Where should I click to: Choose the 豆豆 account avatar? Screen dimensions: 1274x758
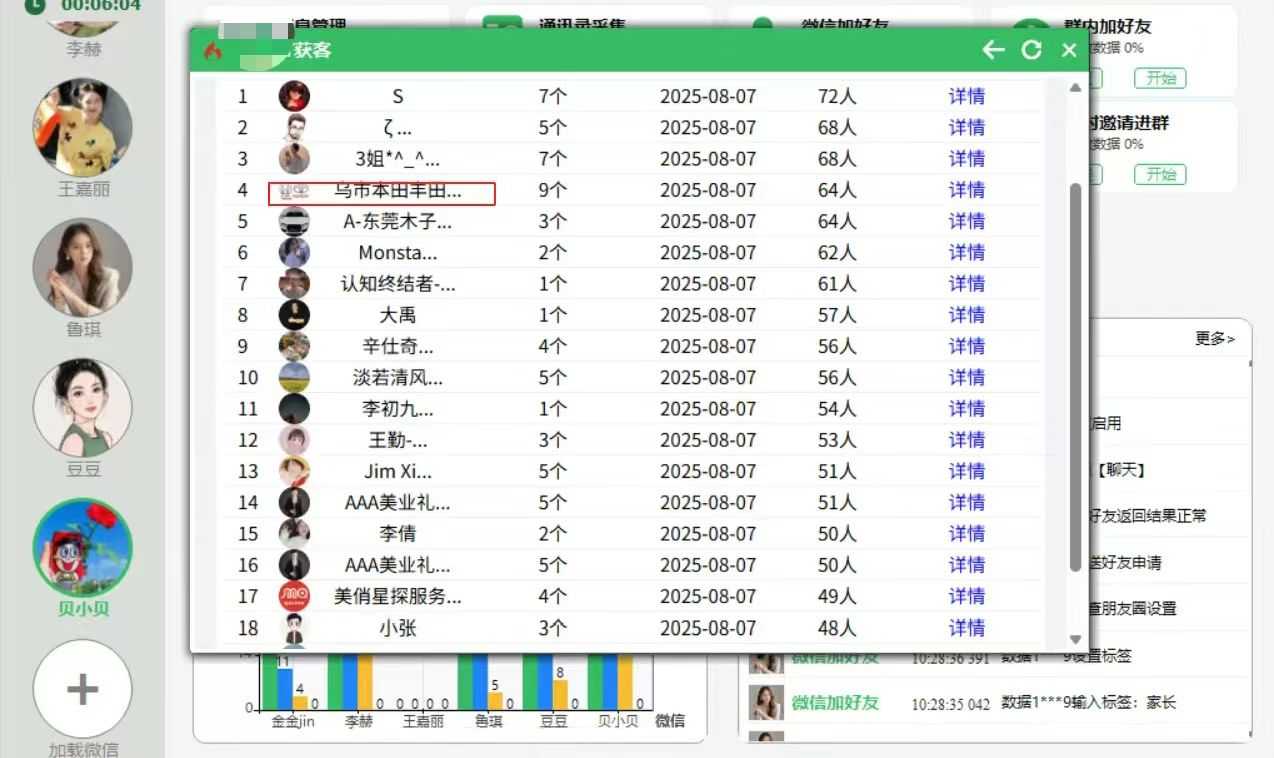coord(83,408)
